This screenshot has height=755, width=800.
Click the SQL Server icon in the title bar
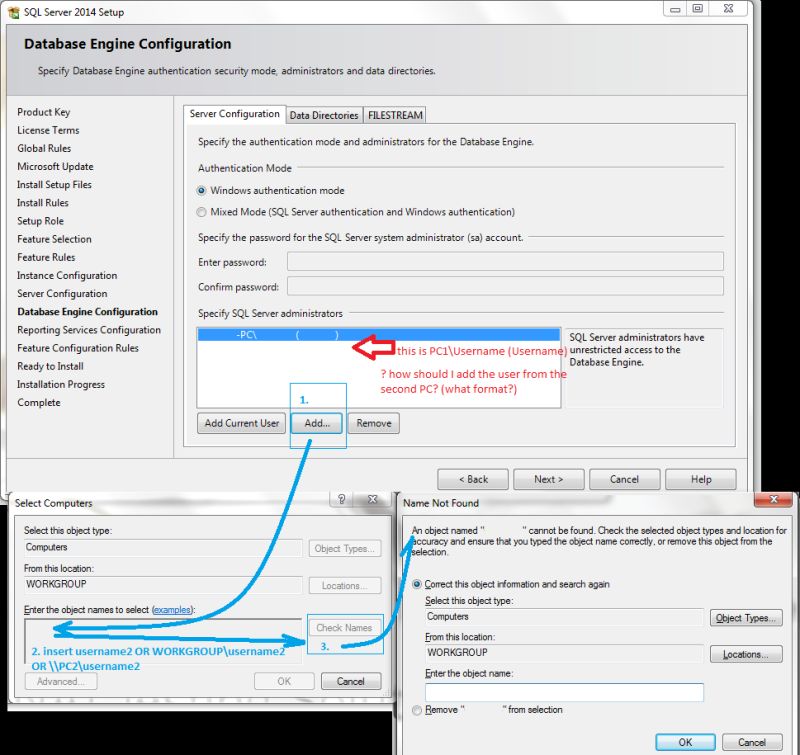(x=13, y=10)
